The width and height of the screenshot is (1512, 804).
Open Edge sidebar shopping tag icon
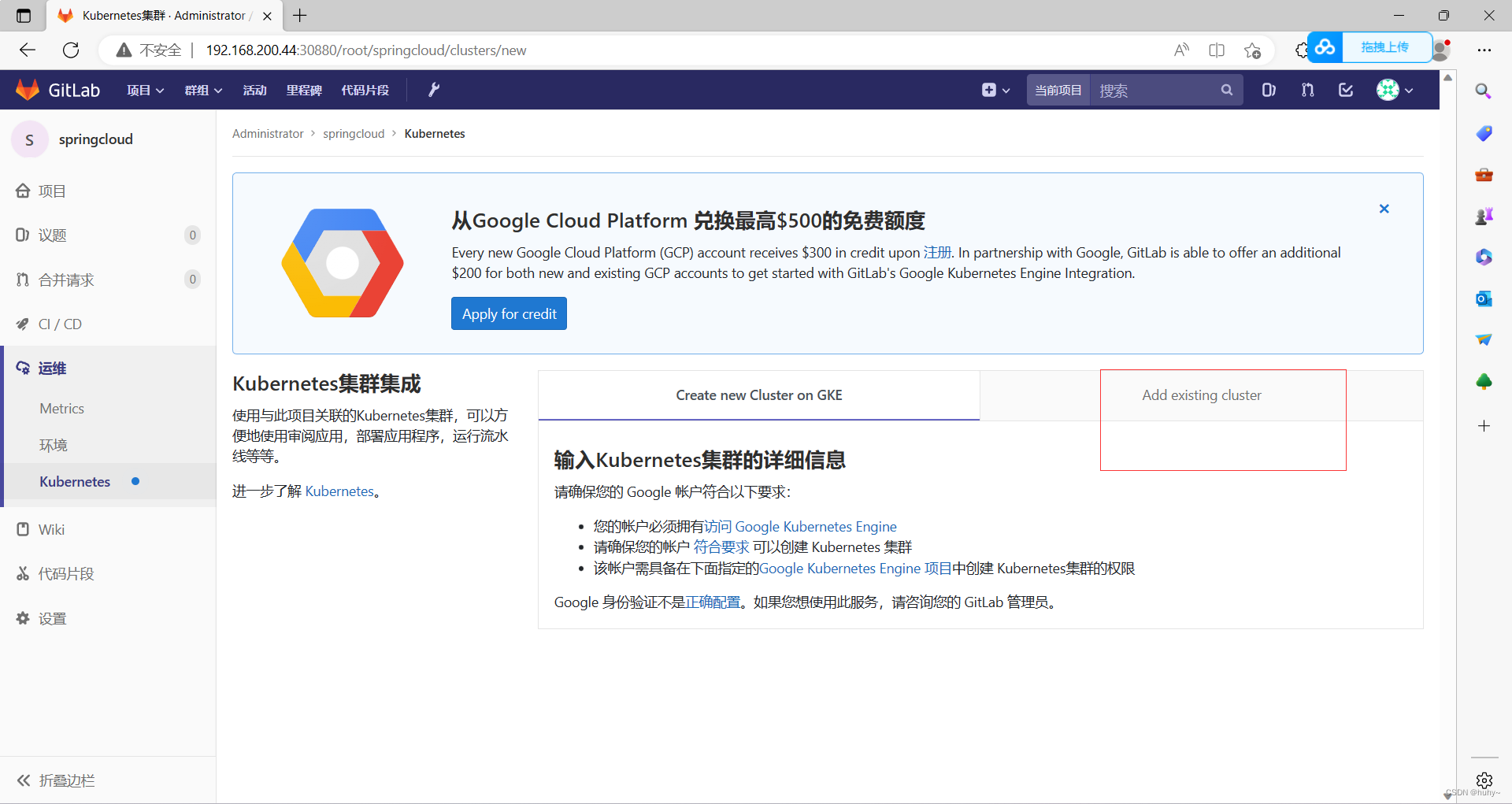click(1484, 133)
